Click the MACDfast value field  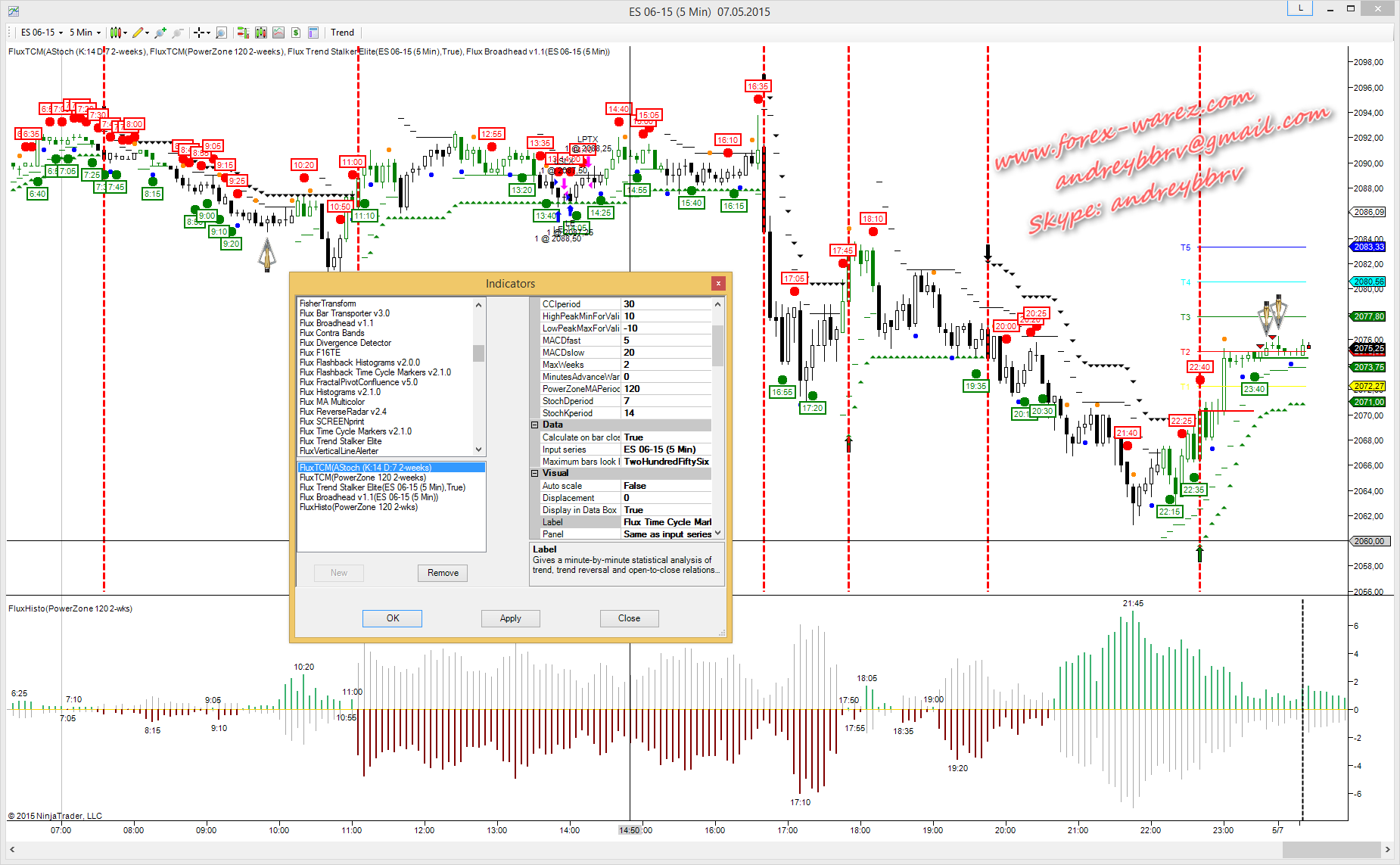click(x=666, y=341)
